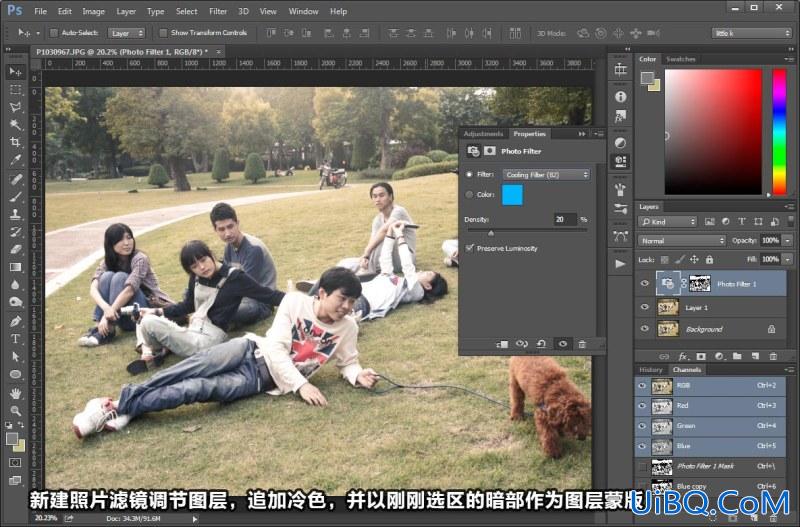Select the Move tool in the toolbox
Viewport: 800px width, 527px height.
(15, 72)
